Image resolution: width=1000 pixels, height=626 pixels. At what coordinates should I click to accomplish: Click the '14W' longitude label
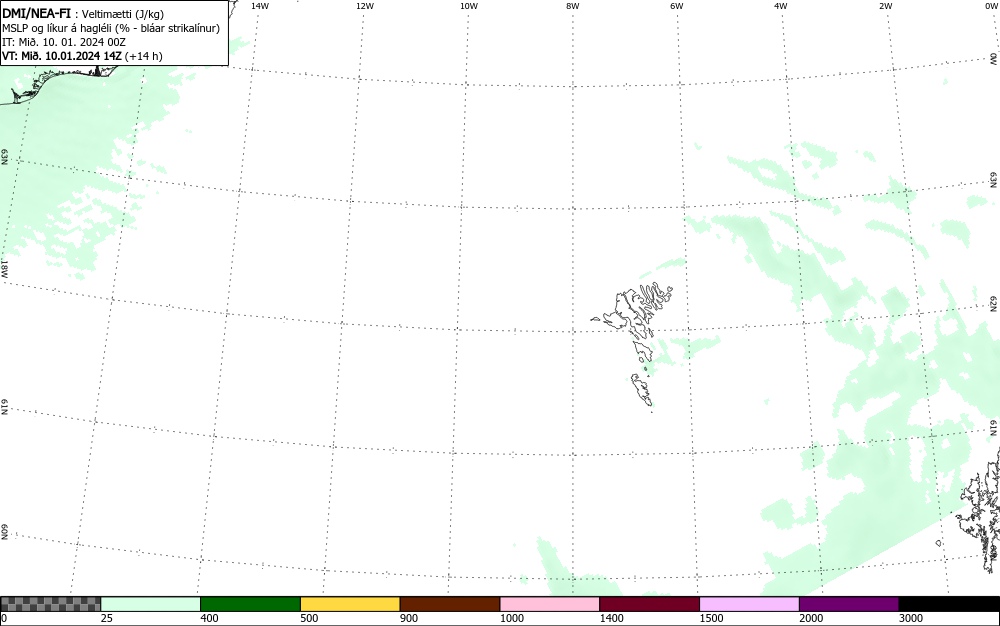(x=260, y=6)
